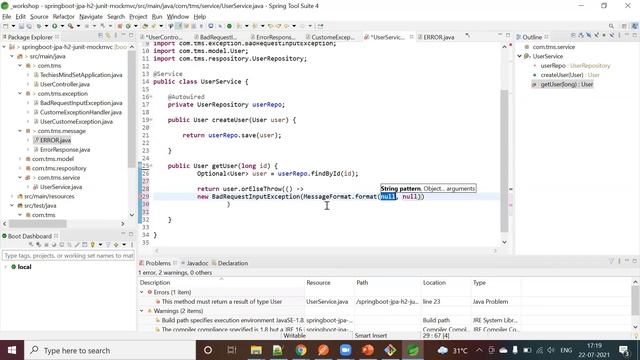Open Google Chrome from the taskbar
Screen dimensions: 640x360
[x=301, y=350]
